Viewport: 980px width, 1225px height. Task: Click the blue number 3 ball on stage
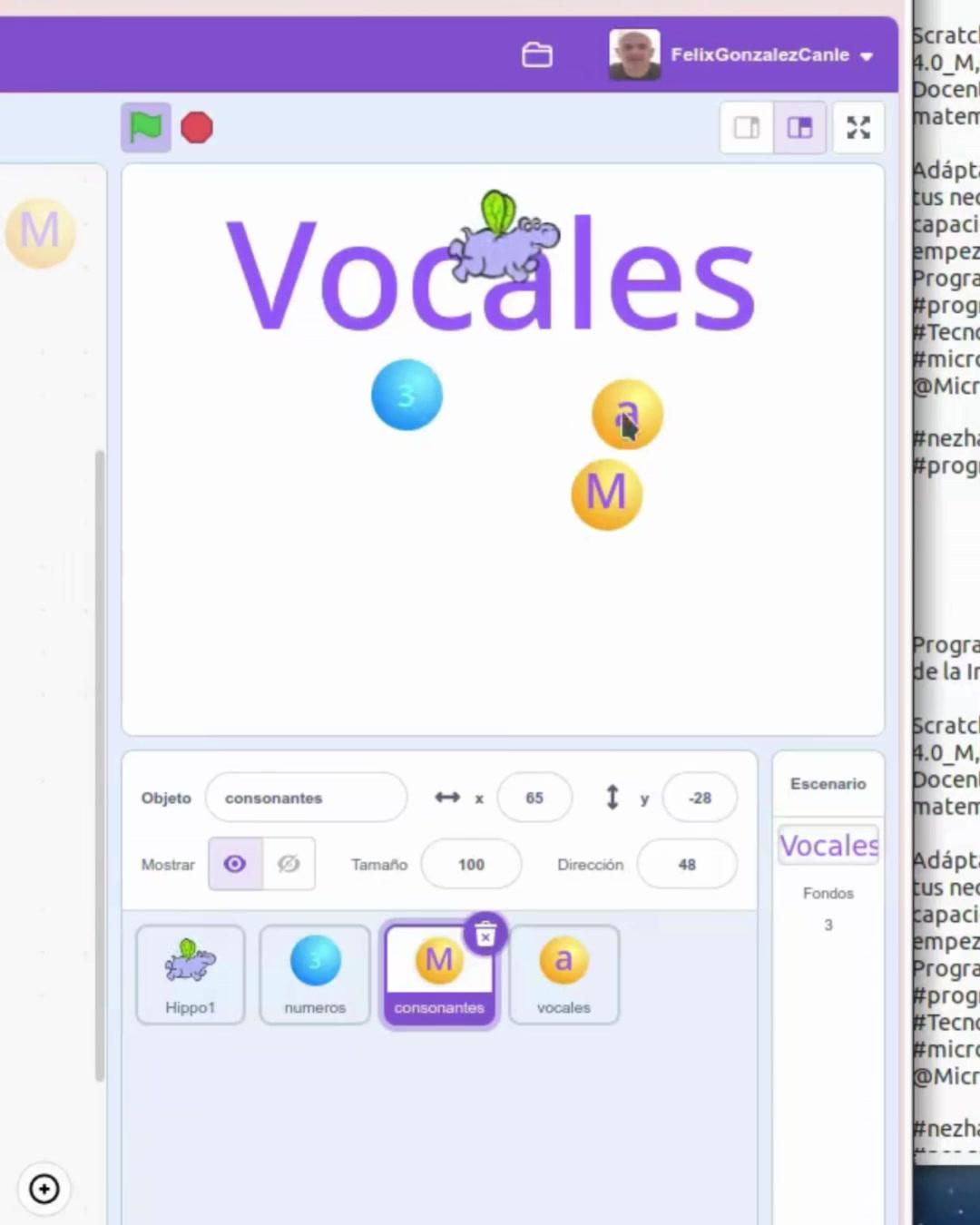click(x=407, y=395)
